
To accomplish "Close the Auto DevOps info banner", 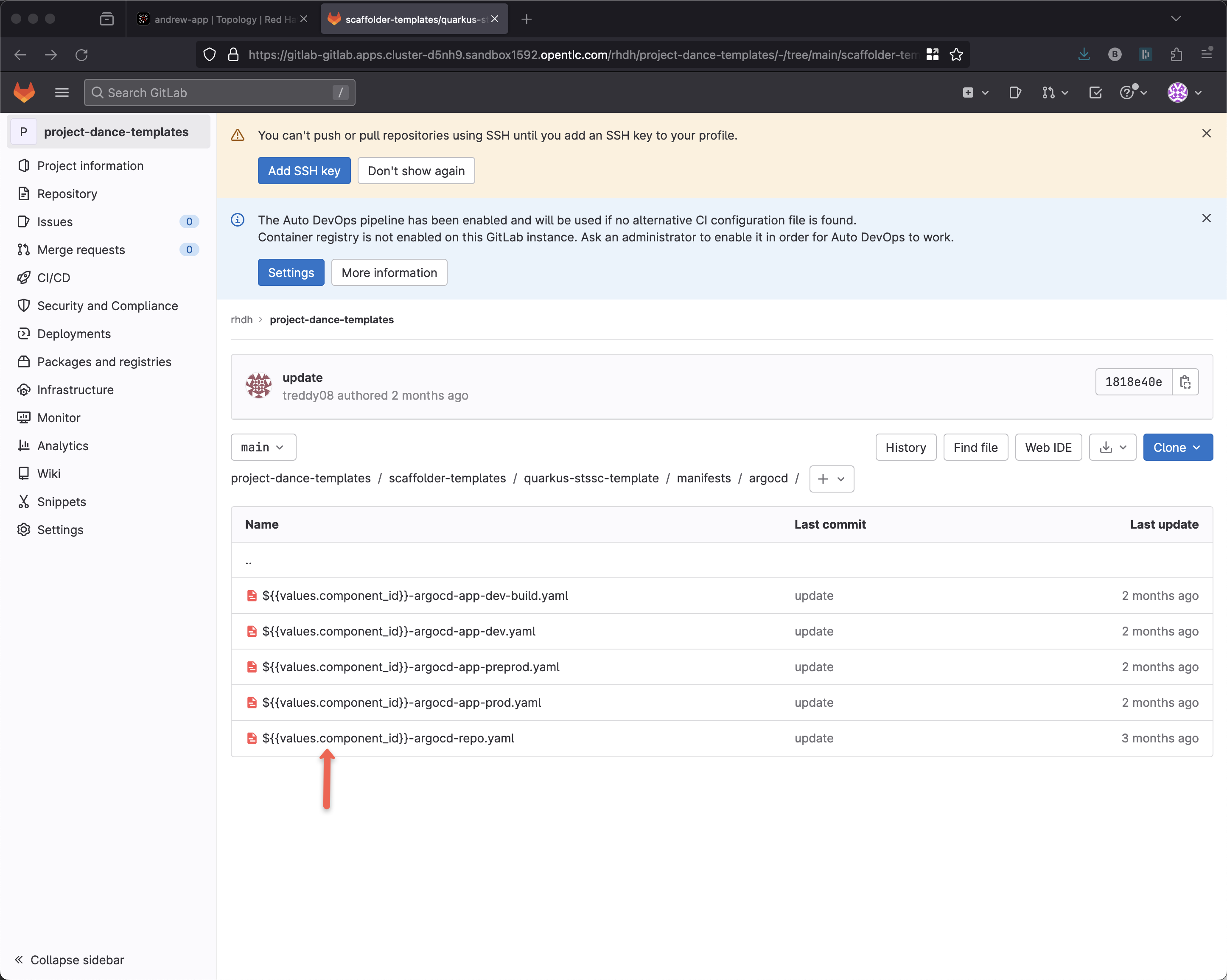I will coord(1206,218).
